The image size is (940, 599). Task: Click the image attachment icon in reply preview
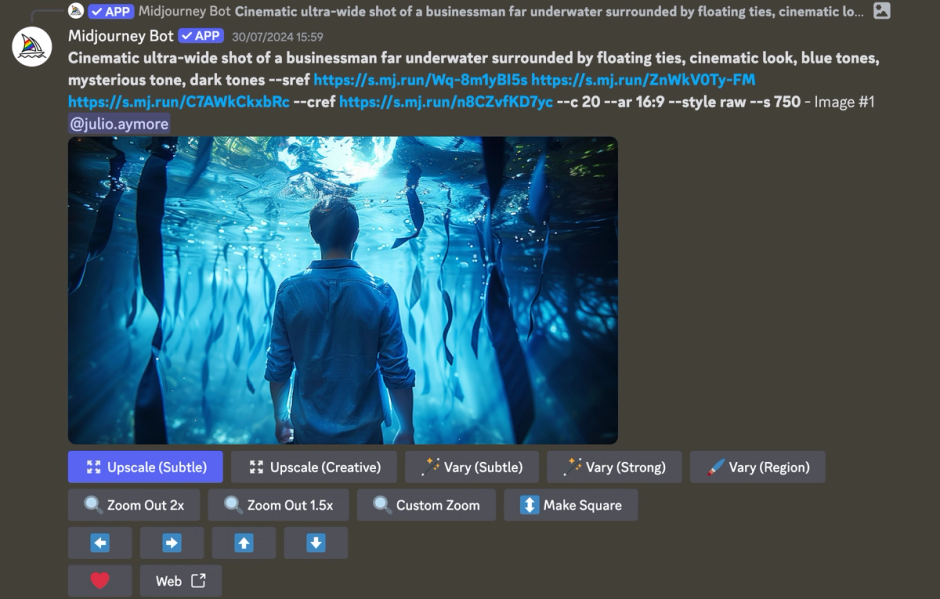882,11
